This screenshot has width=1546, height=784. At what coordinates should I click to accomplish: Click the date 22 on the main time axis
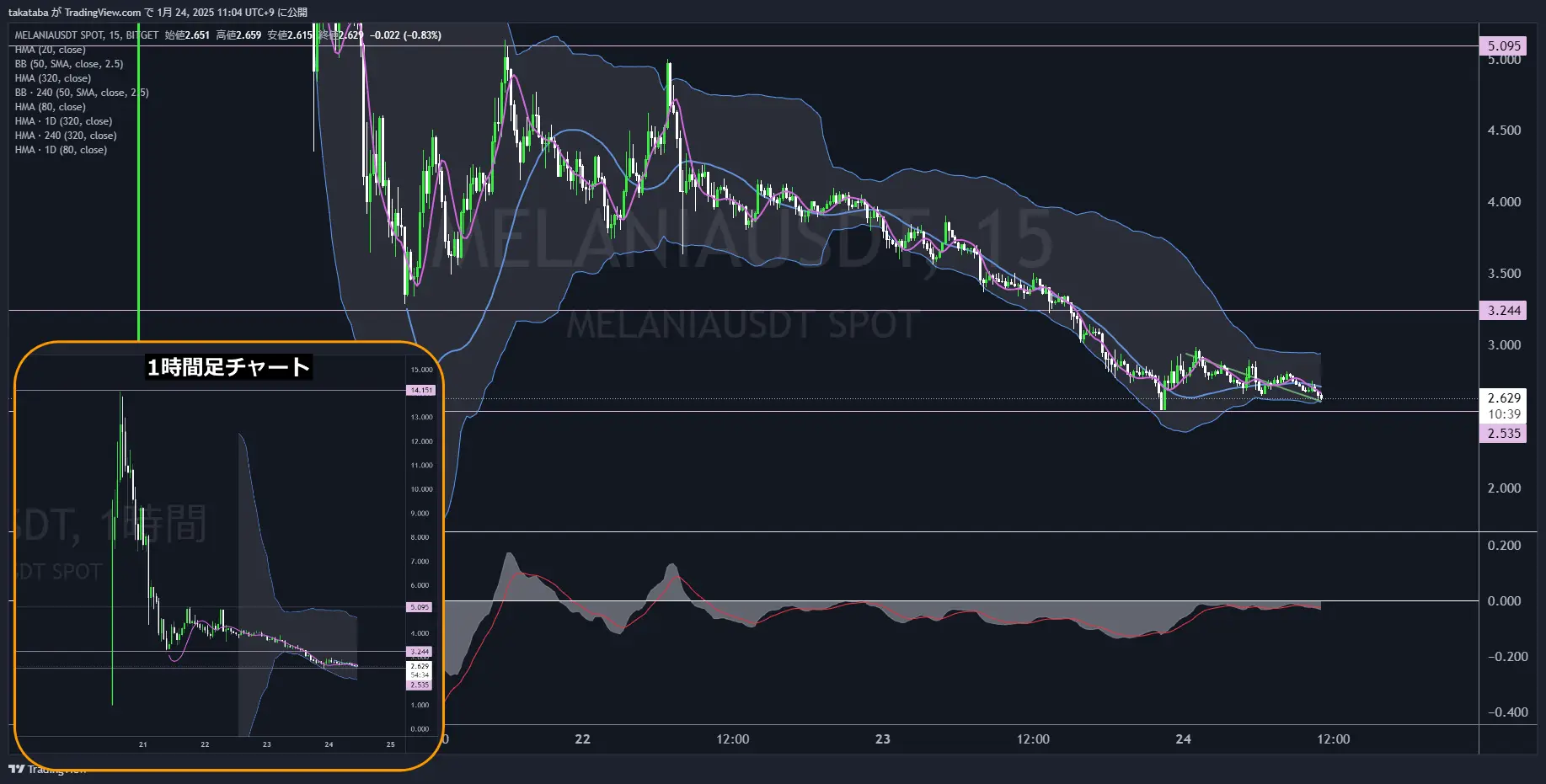(x=582, y=739)
